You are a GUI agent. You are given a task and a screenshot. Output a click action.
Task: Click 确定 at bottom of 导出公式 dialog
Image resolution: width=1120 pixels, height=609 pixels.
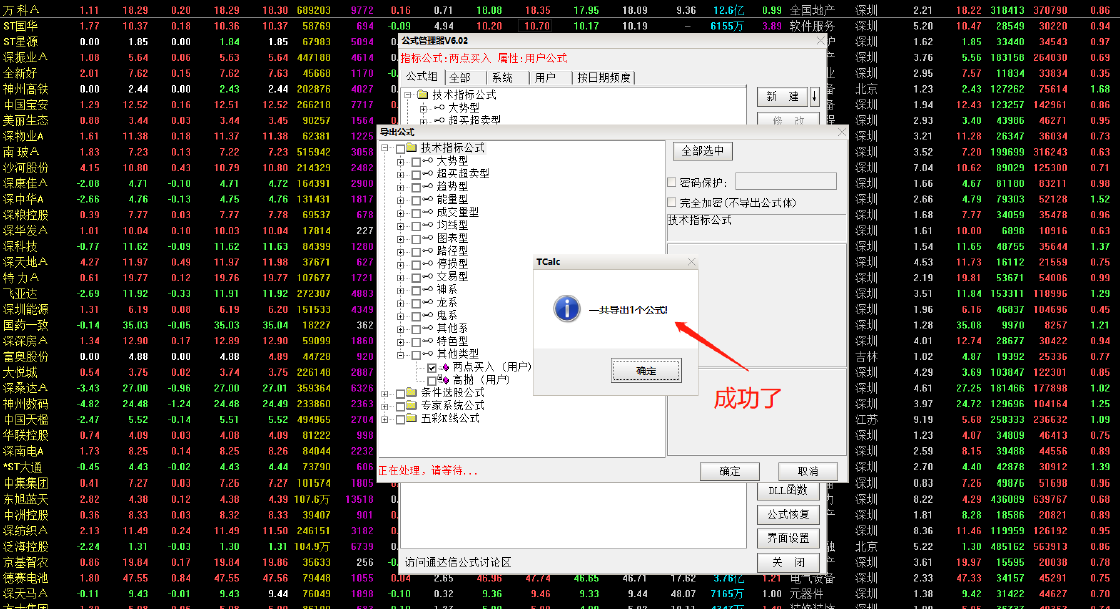[729, 471]
